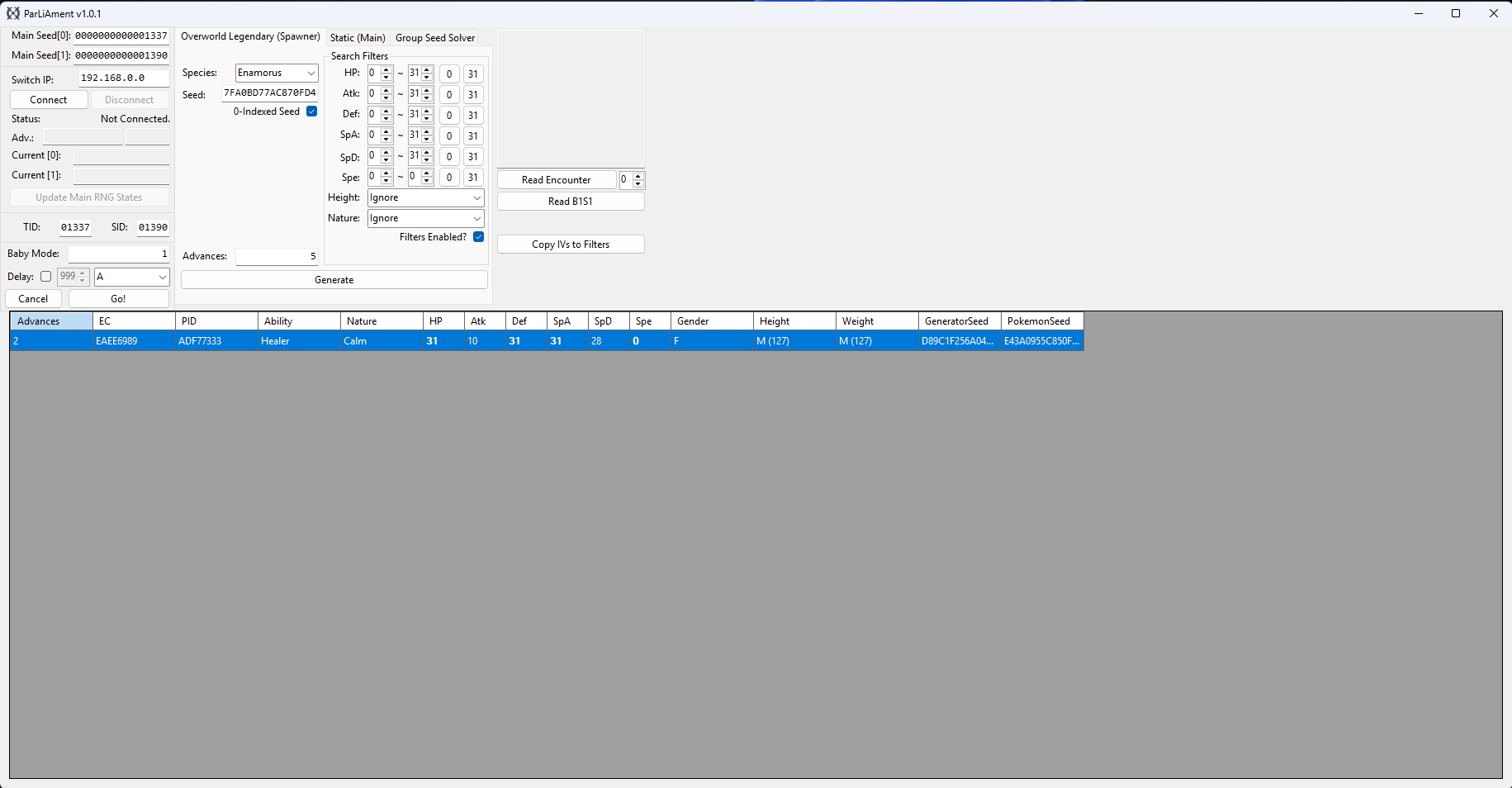Click Atk row's 0 quick-set button
1512x788 pixels.
449,94
